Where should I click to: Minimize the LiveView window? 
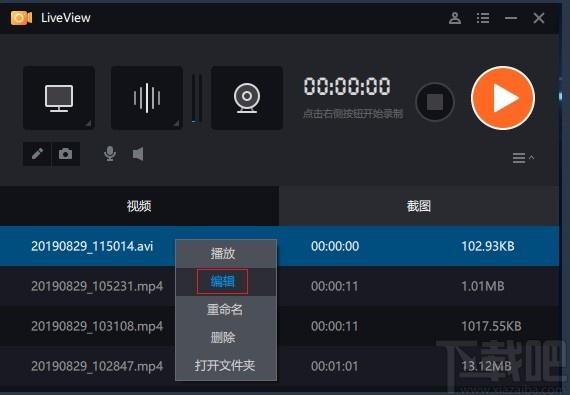[511, 18]
